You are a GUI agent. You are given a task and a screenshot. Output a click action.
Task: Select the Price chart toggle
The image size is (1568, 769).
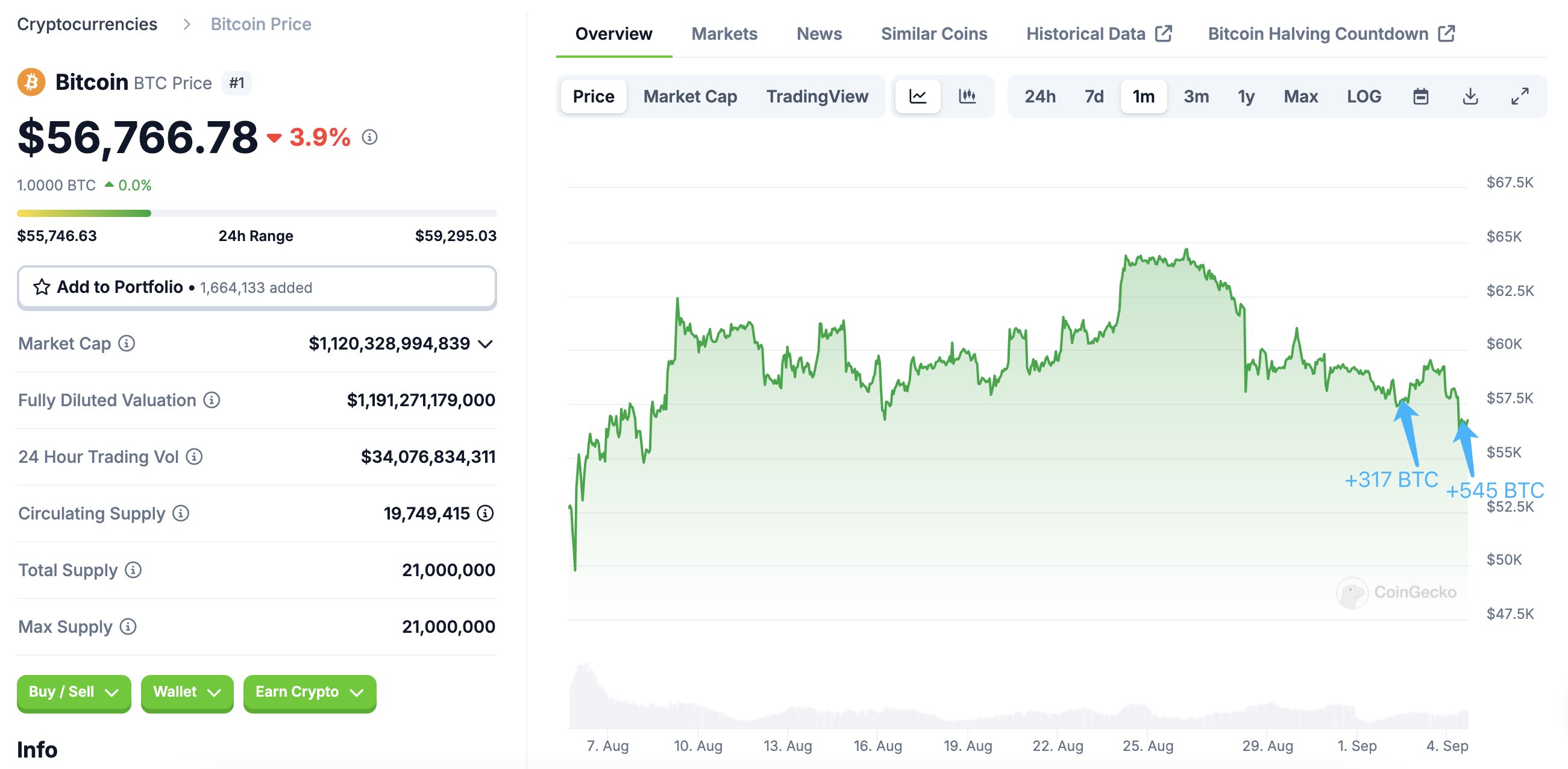pyautogui.click(x=594, y=96)
